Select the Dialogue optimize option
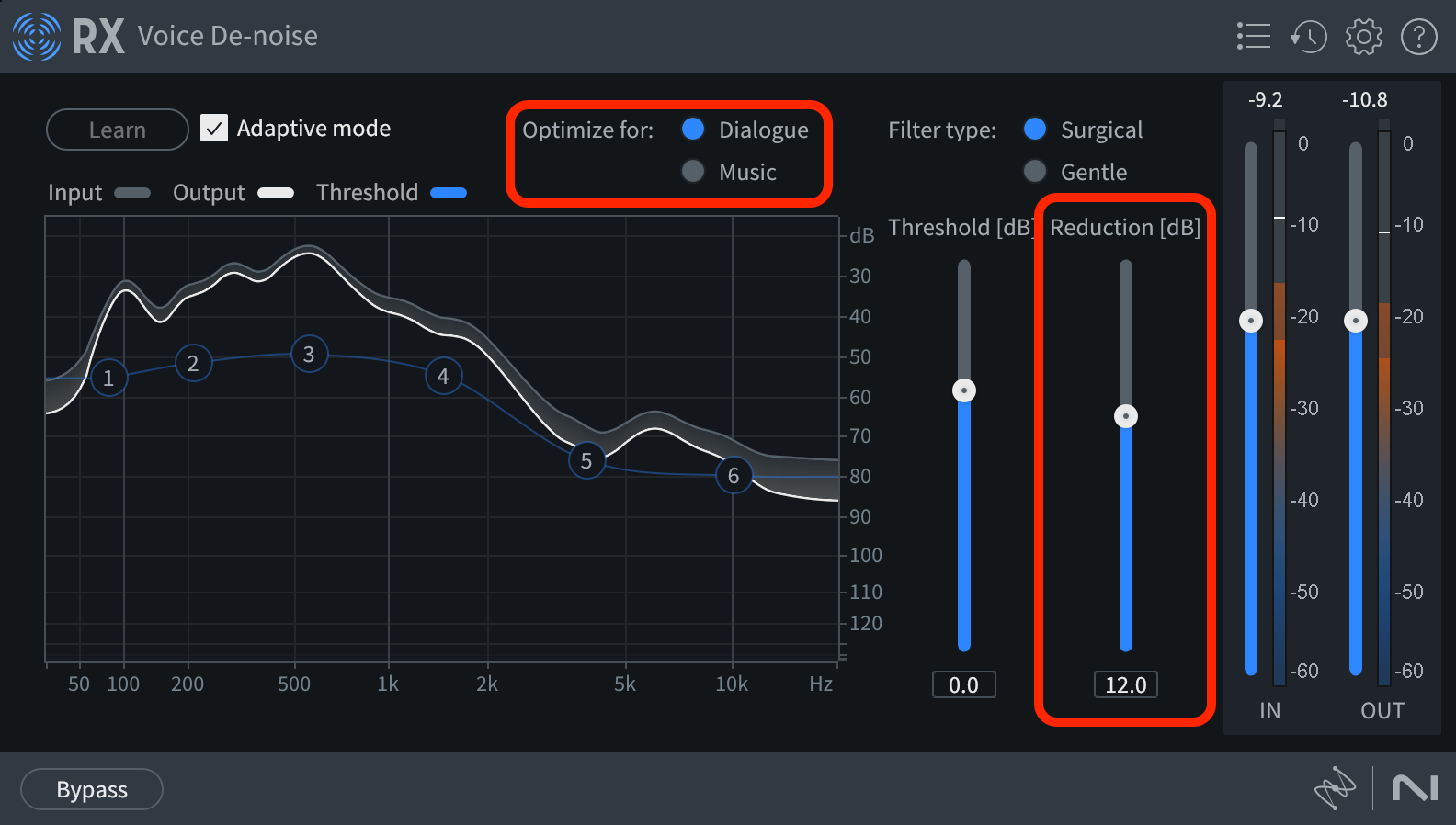The width and height of the screenshot is (1456, 825). tap(693, 130)
